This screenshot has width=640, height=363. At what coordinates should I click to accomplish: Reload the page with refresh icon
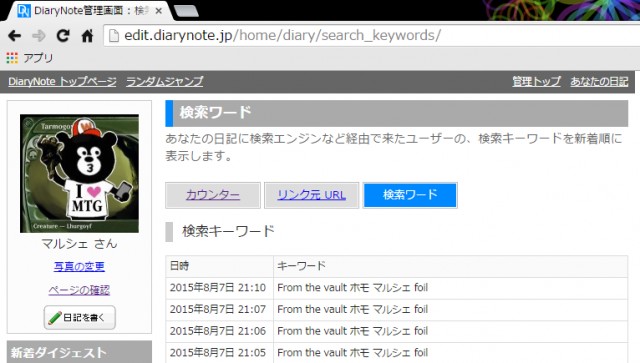click(63, 36)
